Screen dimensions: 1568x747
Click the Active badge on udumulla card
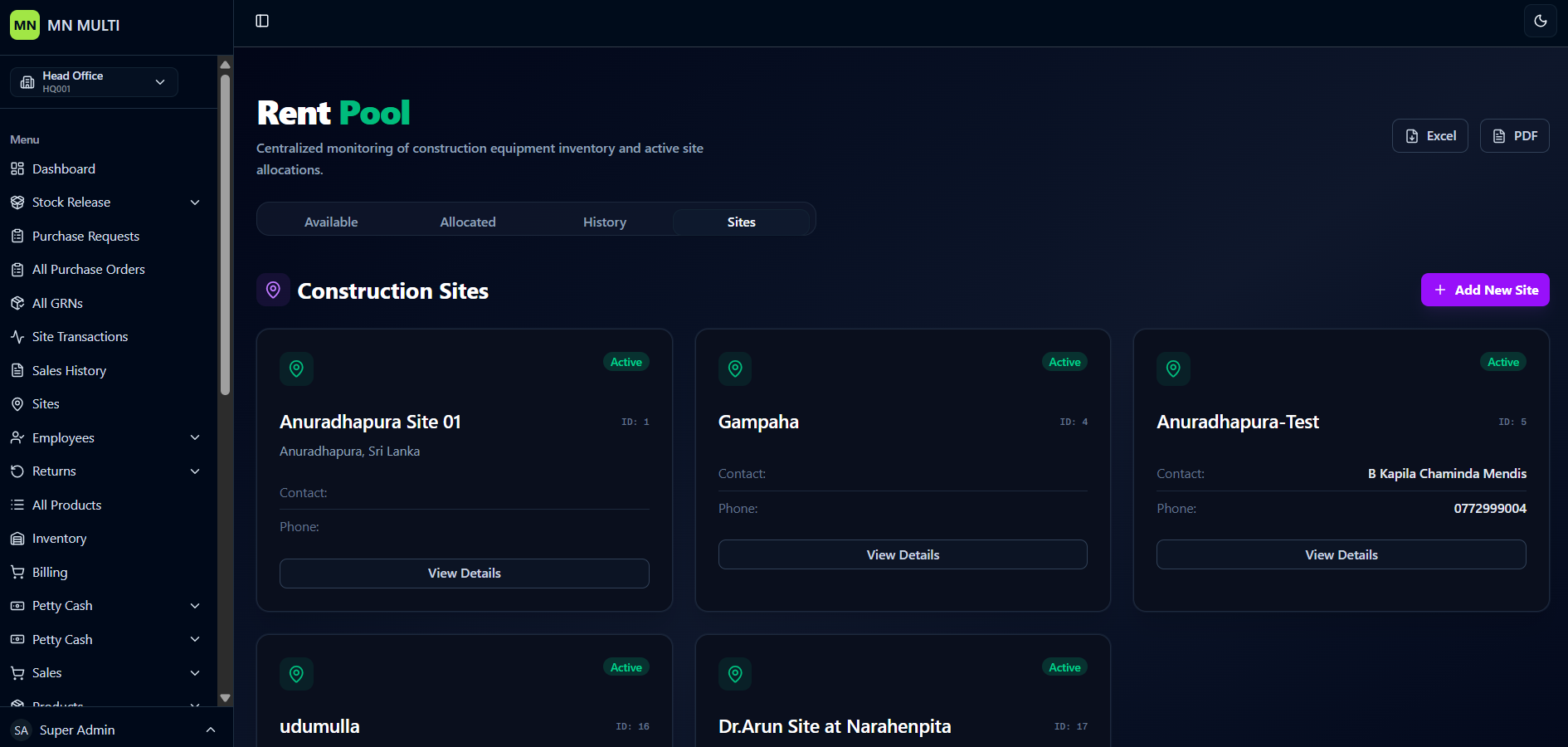626,667
